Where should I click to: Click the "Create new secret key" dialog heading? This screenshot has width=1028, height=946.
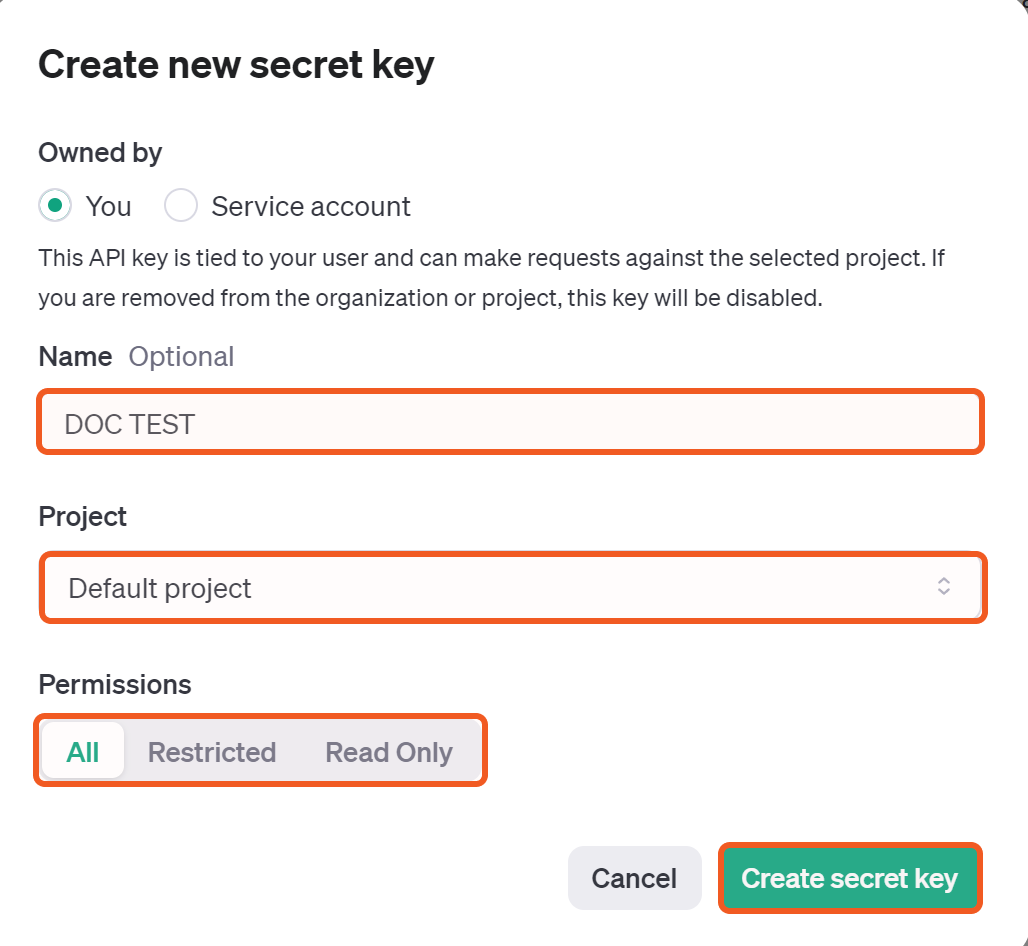[236, 65]
